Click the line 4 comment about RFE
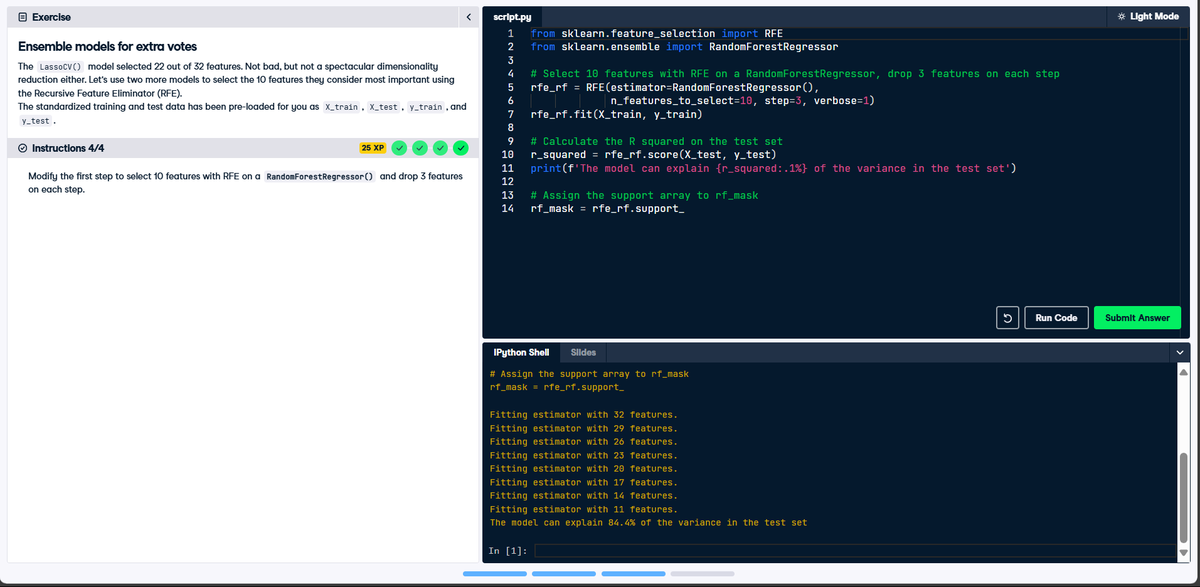This screenshot has height=587, width=1200. [x=795, y=74]
